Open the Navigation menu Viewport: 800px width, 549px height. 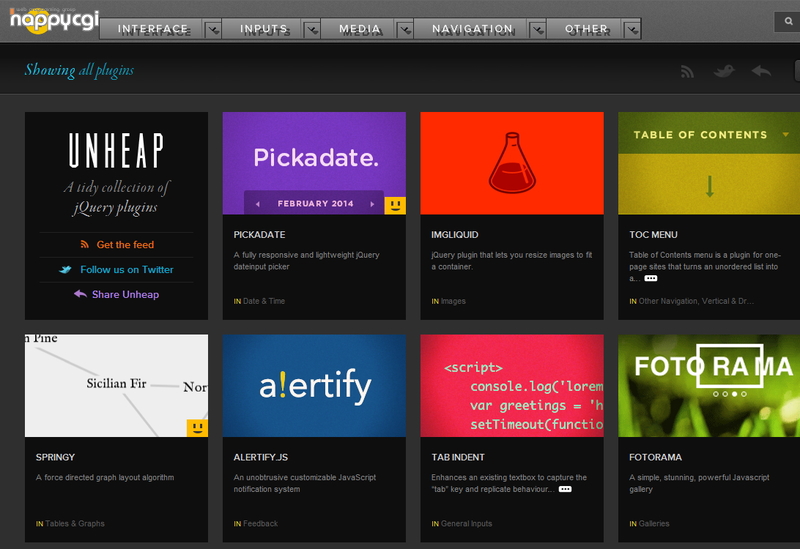pyautogui.click(x=472, y=29)
